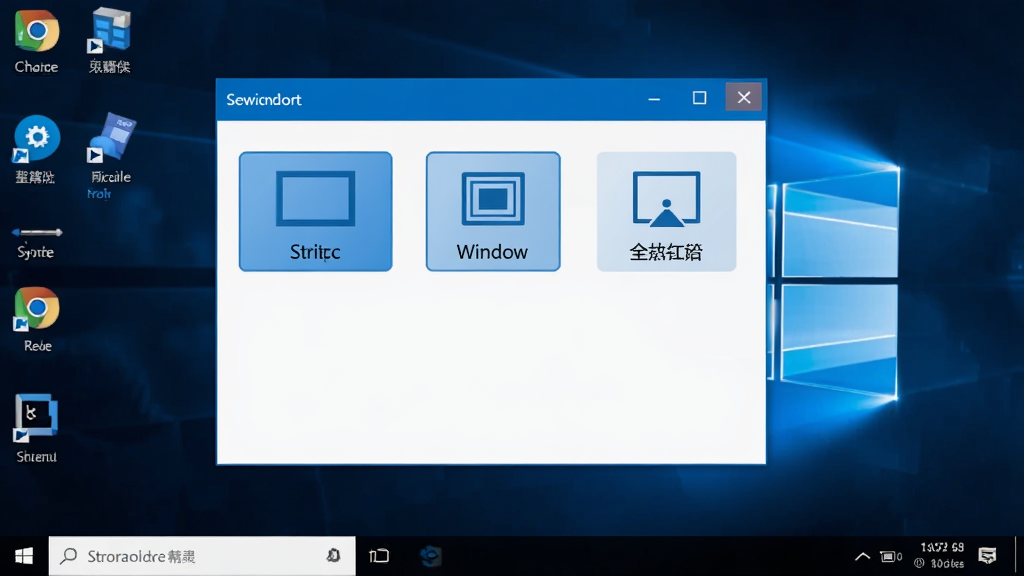Open the Chrome shortcut labeled "Rebe"
Image resolution: width=1024 pixels, height=576 pixels.
point(37,319)
